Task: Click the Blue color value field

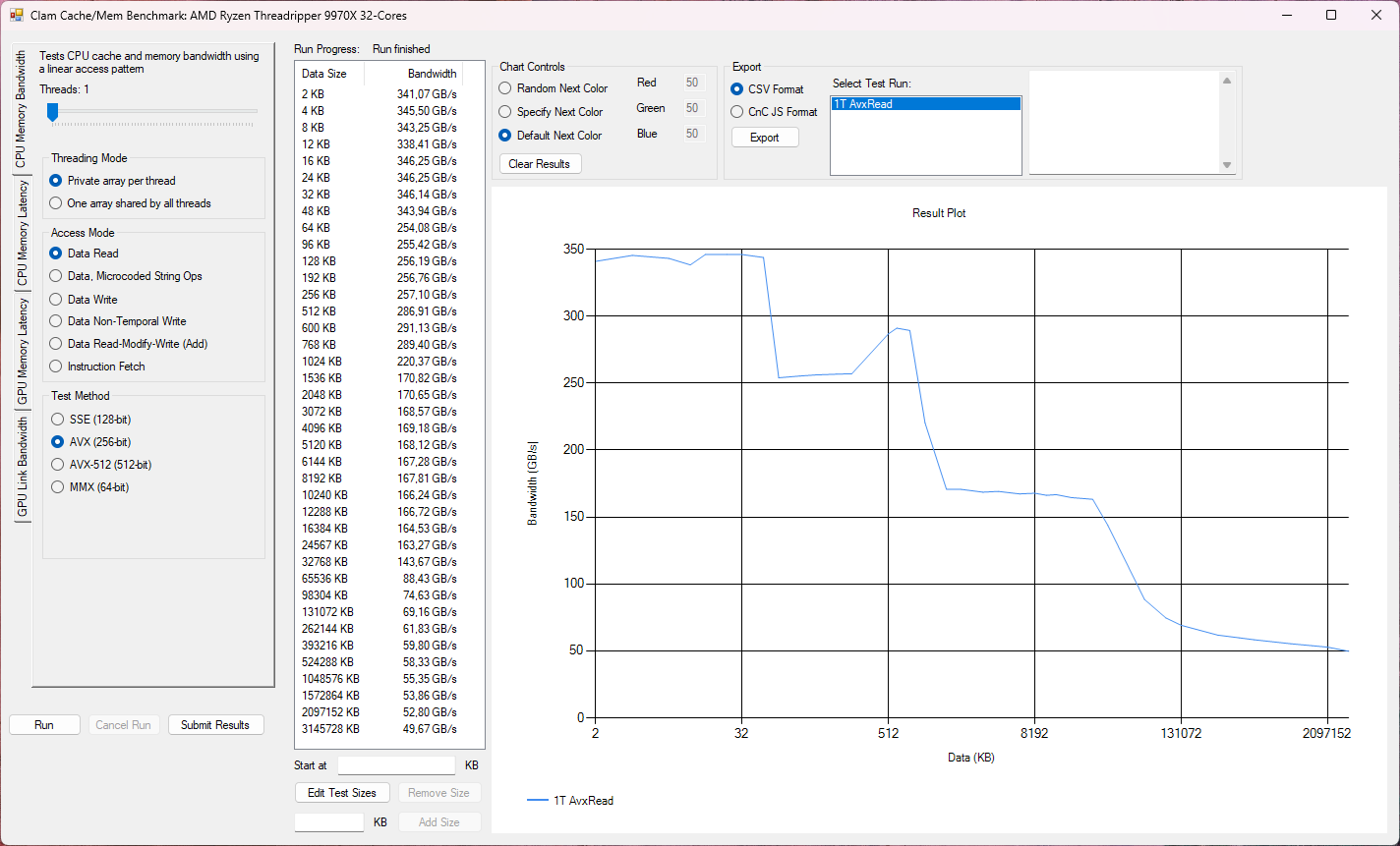Action: pyautogui.click(x=692, y=134)
